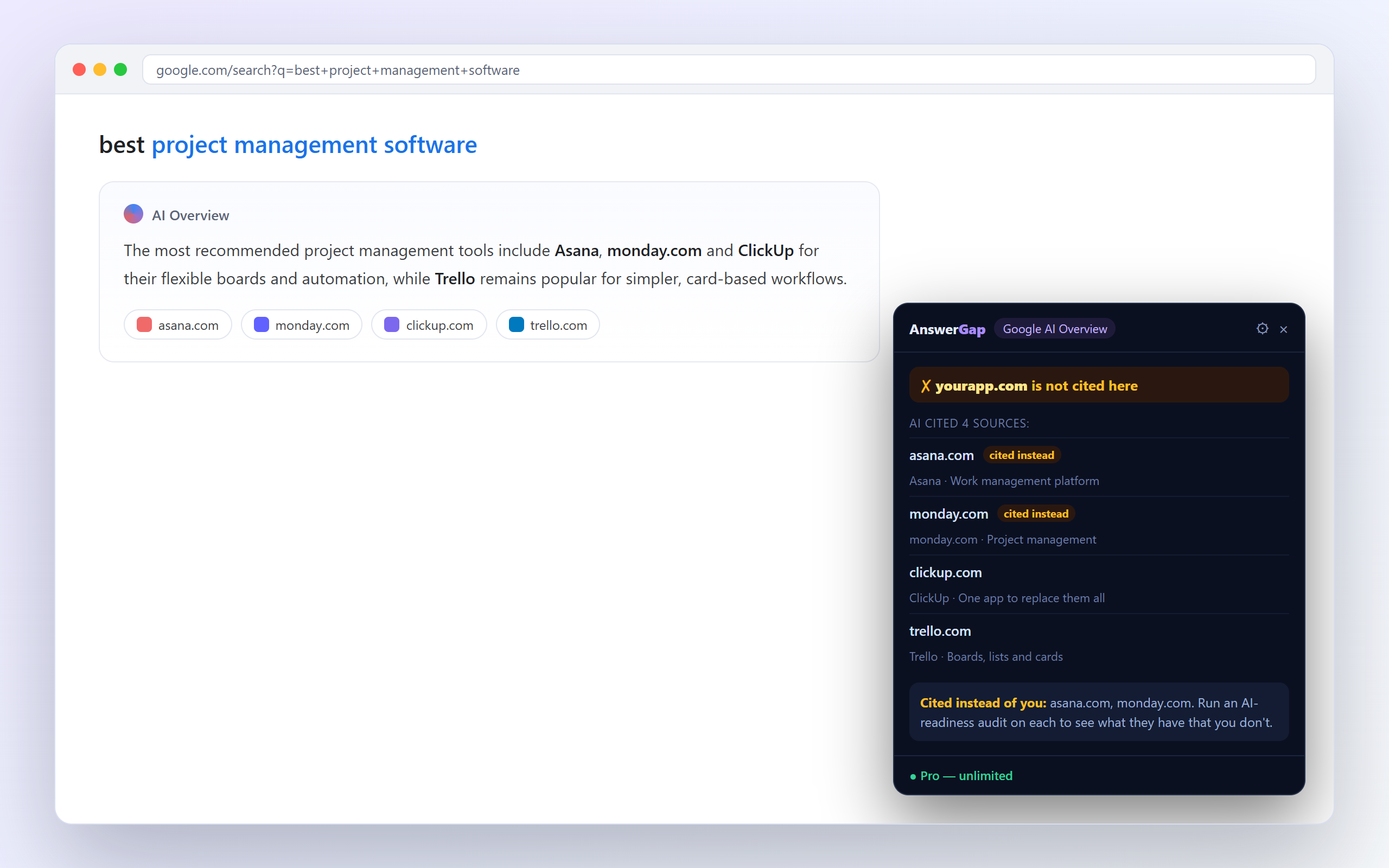Click the red window close dot
This screenshot has width=1389, height=868.
79,69
